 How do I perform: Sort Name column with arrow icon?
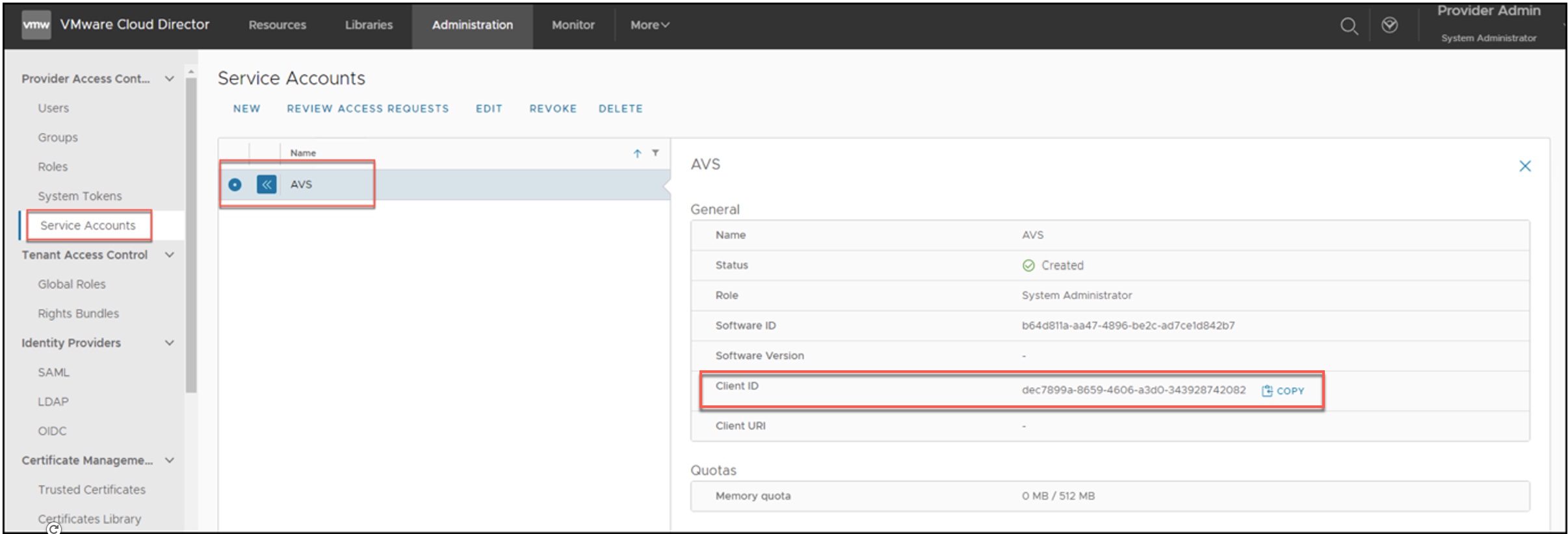[x=637, y=153]
